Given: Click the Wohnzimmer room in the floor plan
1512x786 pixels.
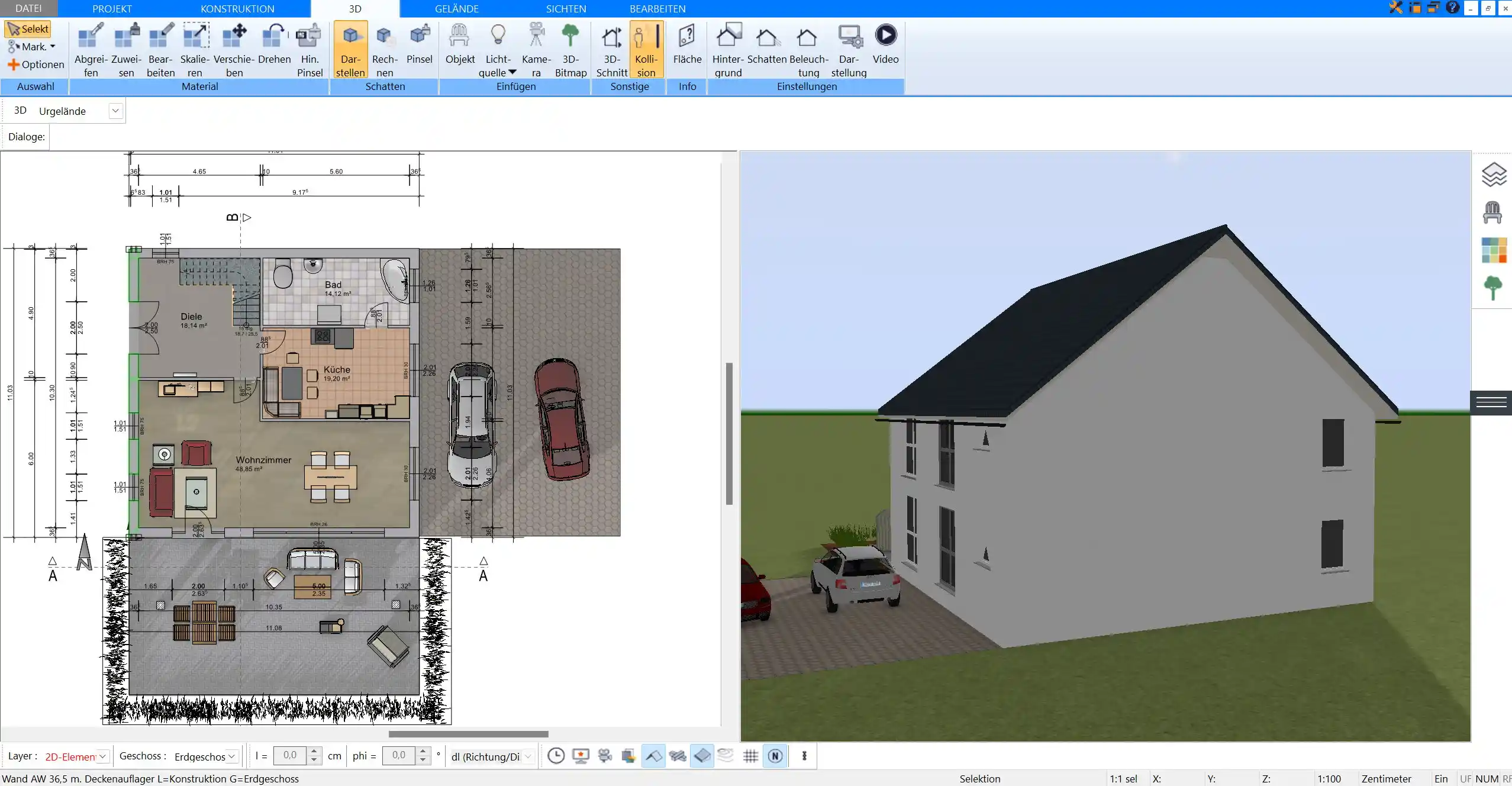Looking at the screenshot, I should 263,463.
